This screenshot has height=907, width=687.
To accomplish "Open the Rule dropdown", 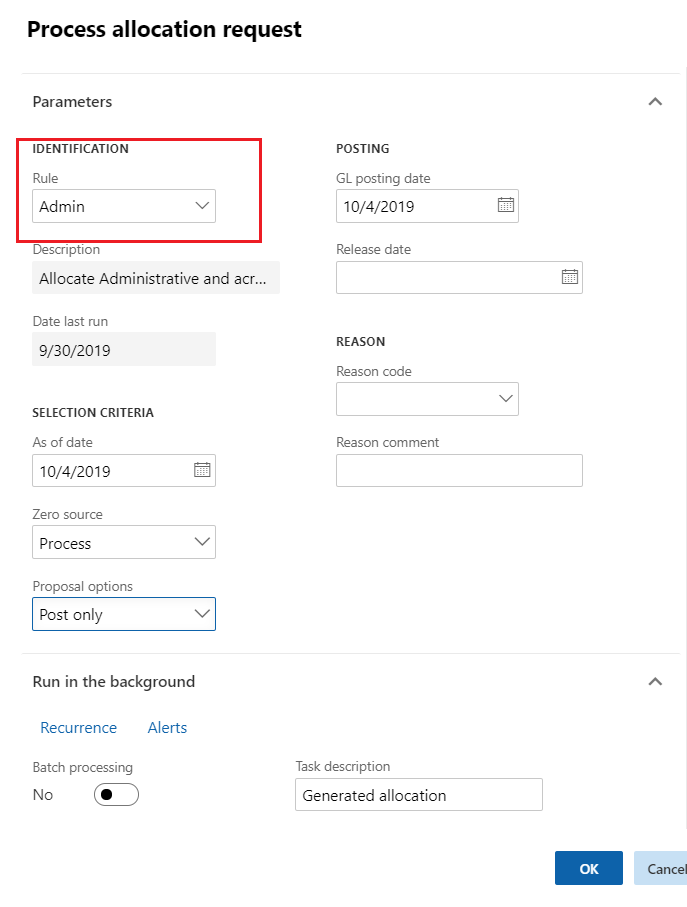I will point(202,206).
